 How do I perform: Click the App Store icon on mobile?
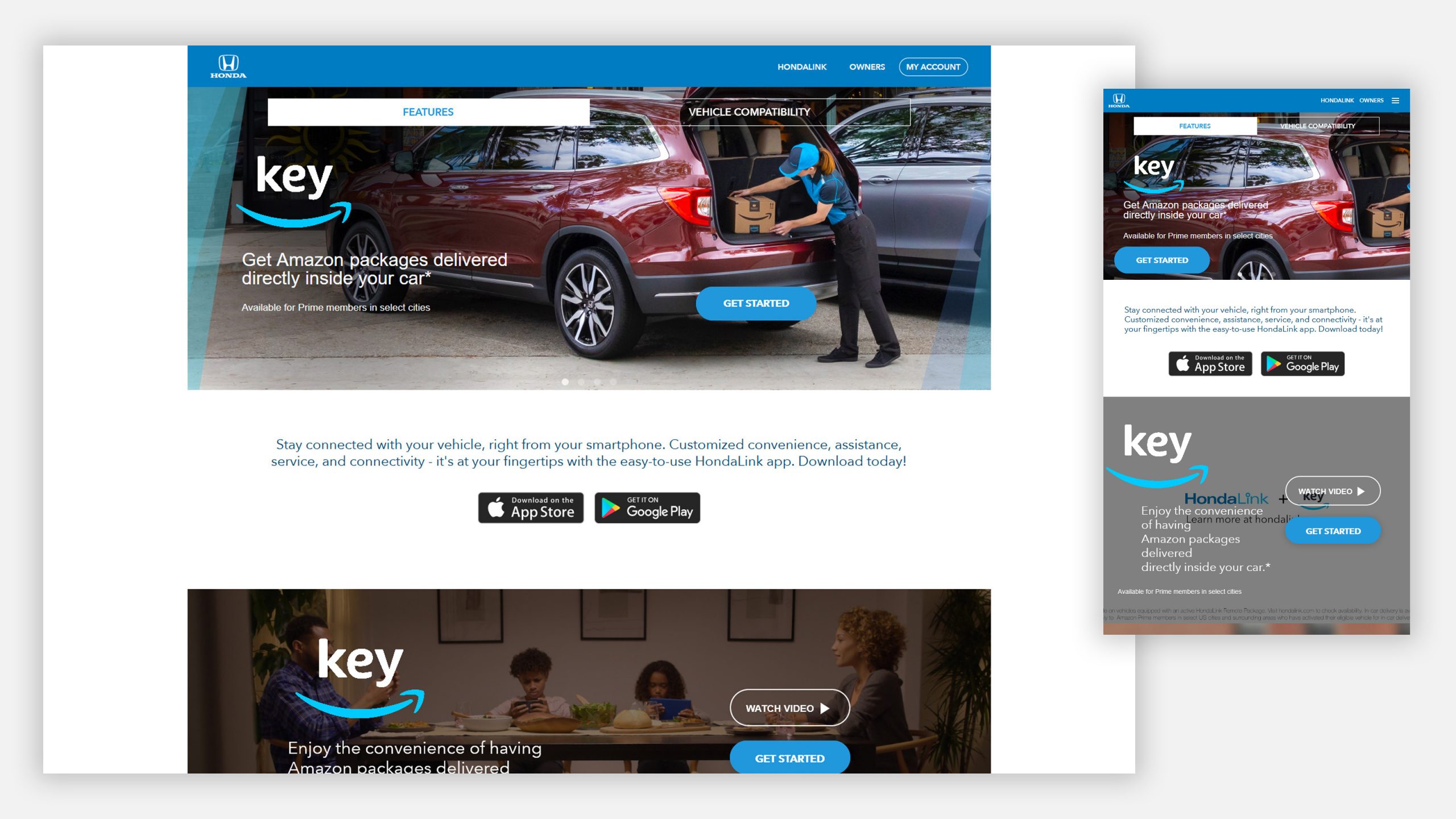tap(1210, 363)
